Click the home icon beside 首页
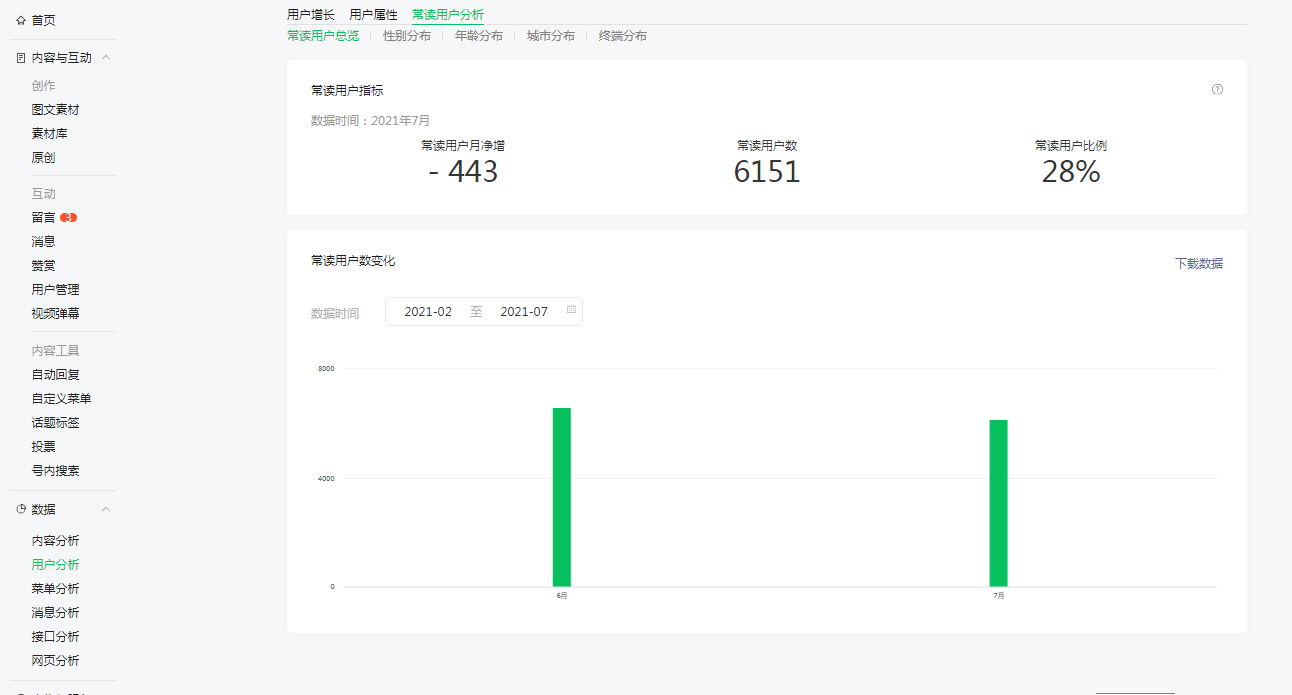Viewport: 1292px width, 695px height. (x=21, y=20)
